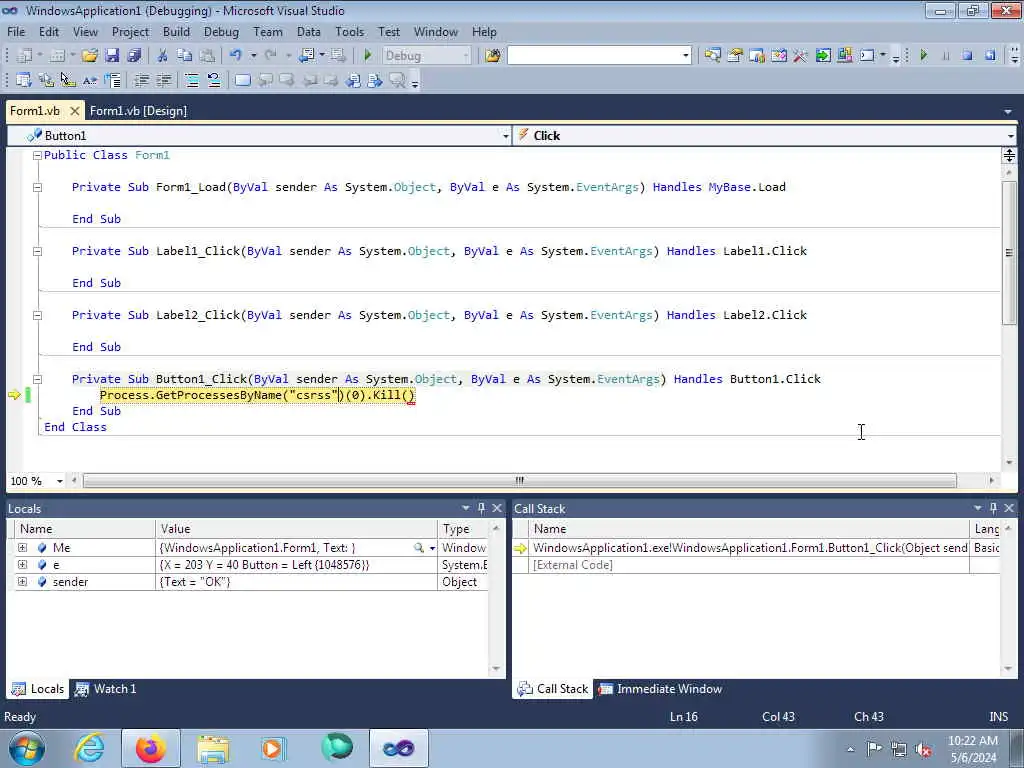Open Firefox from the taskbar
Image resolution: width=1024 pixels, height=768 pixels.
150,748
